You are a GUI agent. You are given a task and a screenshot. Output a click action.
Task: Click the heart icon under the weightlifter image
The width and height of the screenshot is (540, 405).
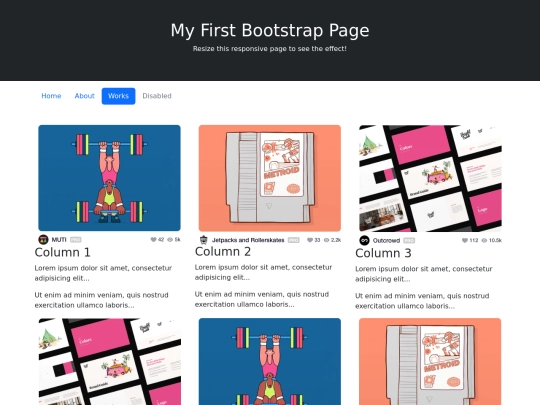(153, 239)
